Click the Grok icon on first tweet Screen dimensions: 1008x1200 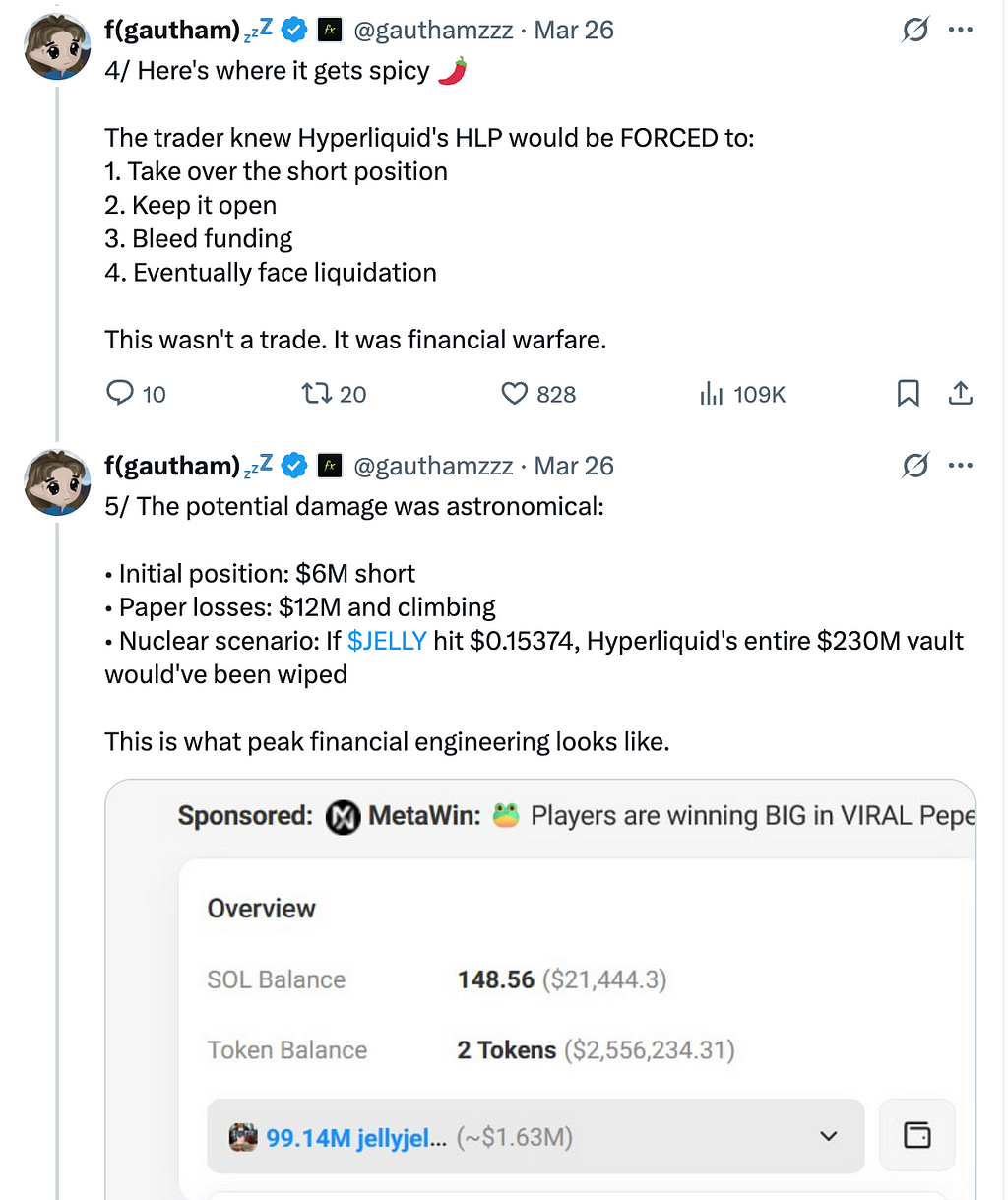(x=915, y=31)
